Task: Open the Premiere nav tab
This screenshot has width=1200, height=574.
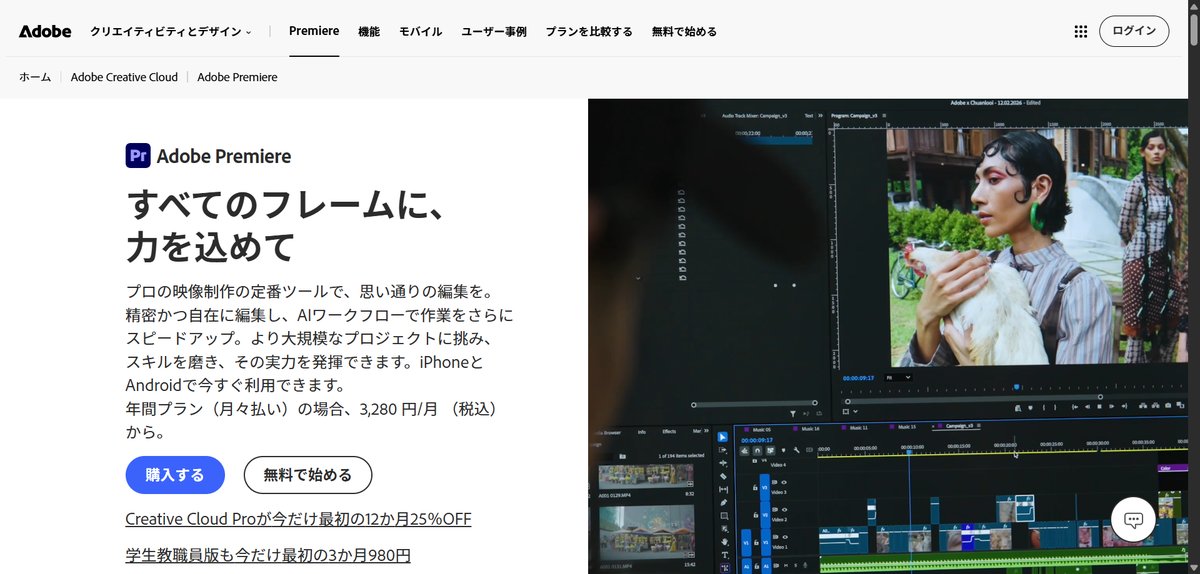Action: pyautogui.click(x=314, y=31)
